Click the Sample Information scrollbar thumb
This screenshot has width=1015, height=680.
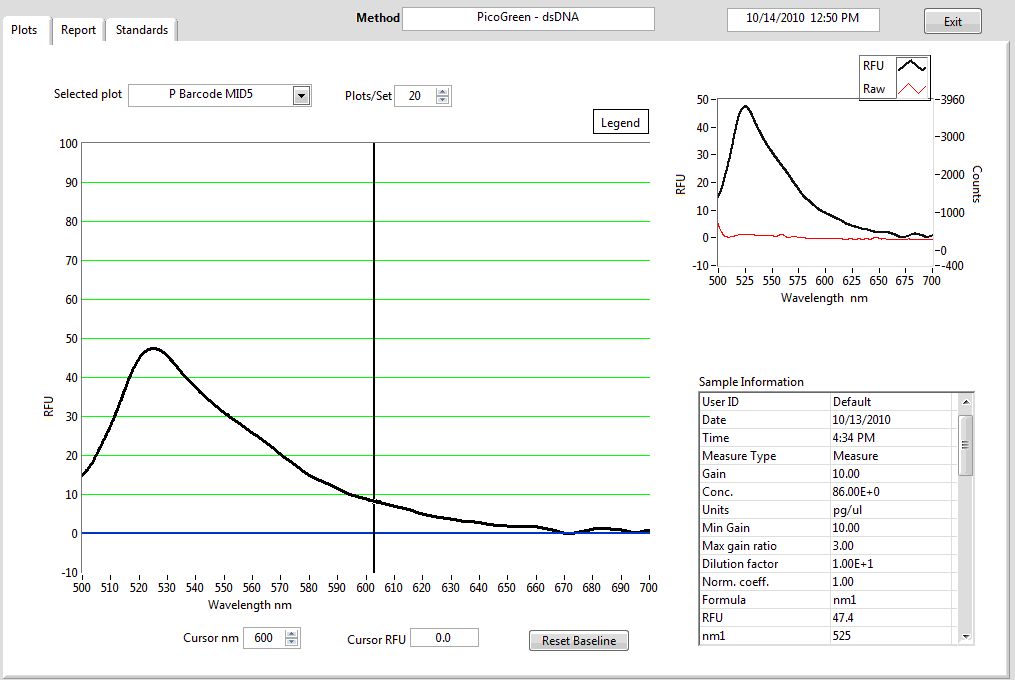pyautogui.click(x=965, y=445)
